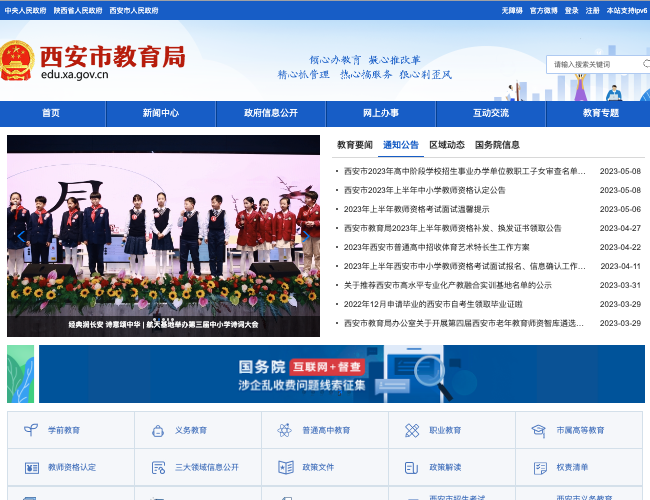Open the 新闻中心 navigation menu
Image resolution: width=650 pixels, height=500 pixels.
click(x=160, y=113)
